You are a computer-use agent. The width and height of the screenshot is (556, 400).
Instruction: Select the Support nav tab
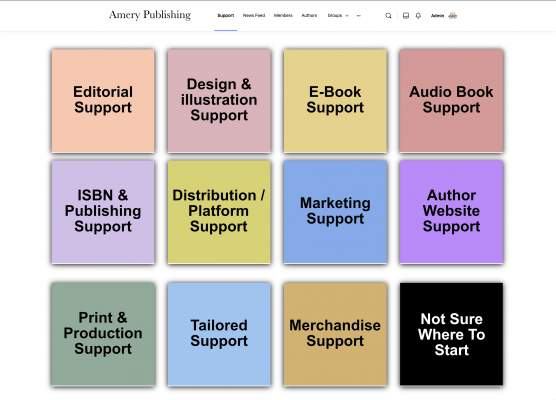[226, 16]
